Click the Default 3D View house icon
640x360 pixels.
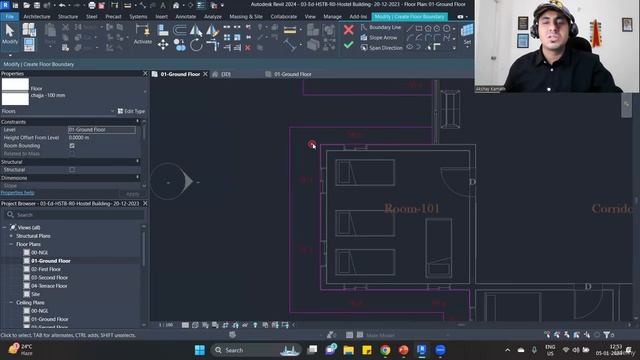click(x=176, y=5)
